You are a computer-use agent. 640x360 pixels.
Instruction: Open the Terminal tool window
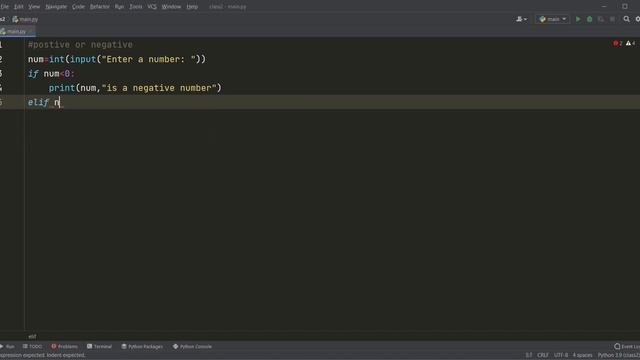[x=100, y=347]
